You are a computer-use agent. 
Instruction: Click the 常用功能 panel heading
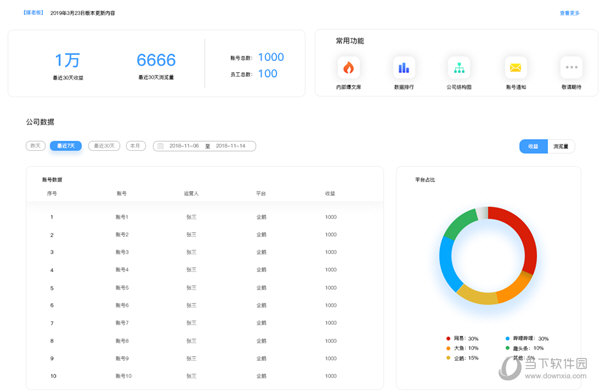click(350, 41)
